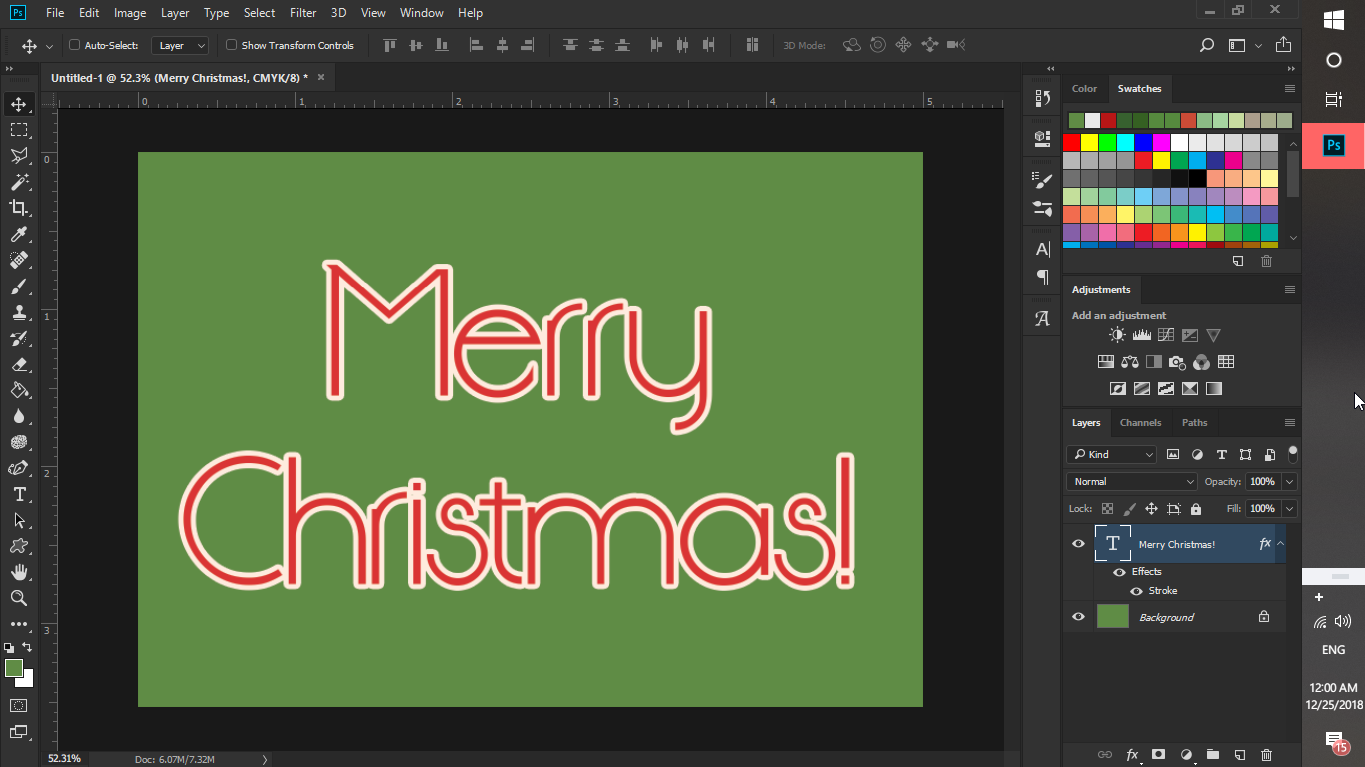Open the Auto-Select Layer dropdown
This screenshot has height=767, width=1365.
pyautogui.click(x=180, y=45)
